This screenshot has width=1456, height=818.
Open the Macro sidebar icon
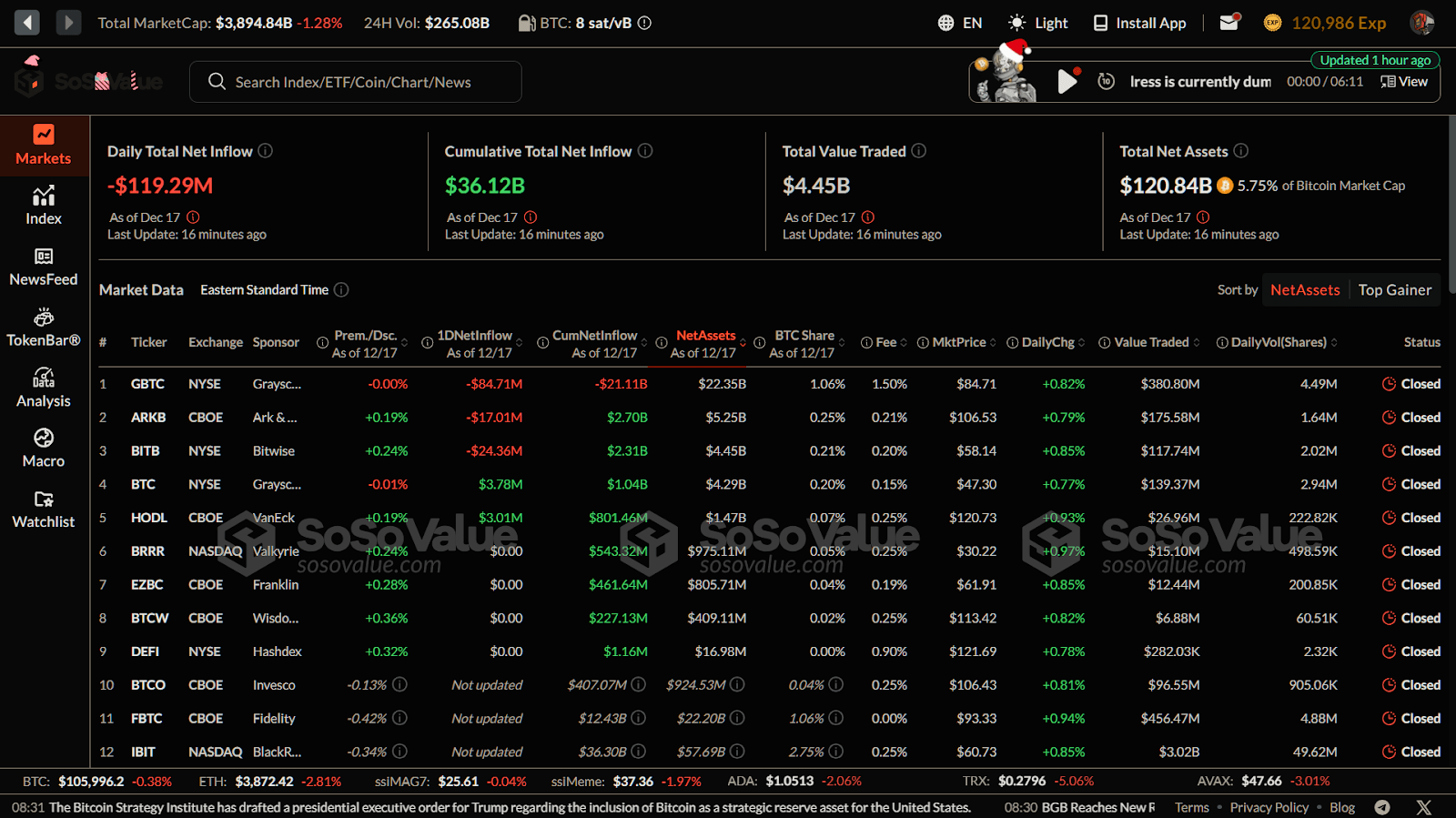(44, 439)
